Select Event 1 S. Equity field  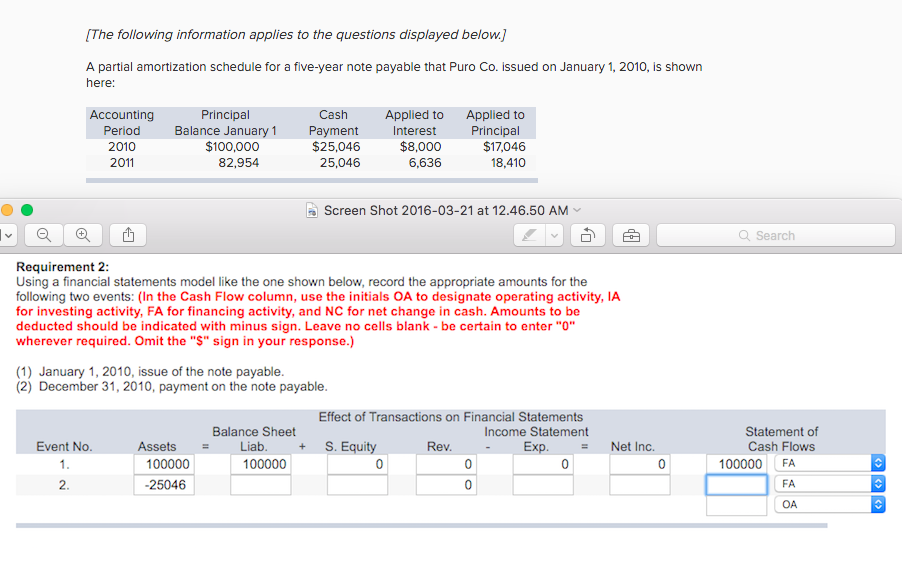pos(357,464)
